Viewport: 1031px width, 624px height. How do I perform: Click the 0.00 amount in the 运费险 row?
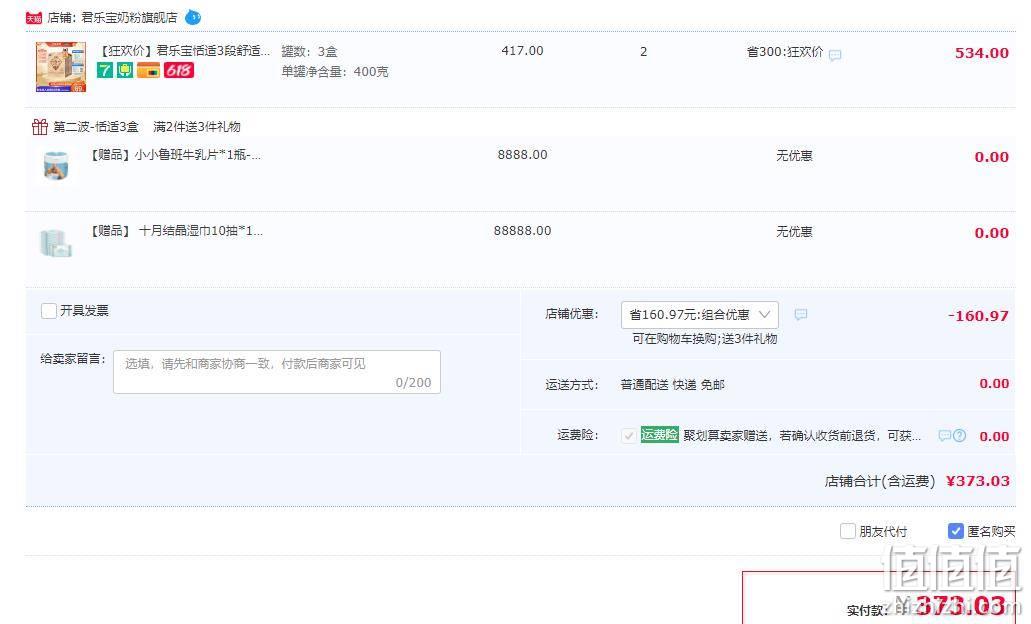(994, 436)
